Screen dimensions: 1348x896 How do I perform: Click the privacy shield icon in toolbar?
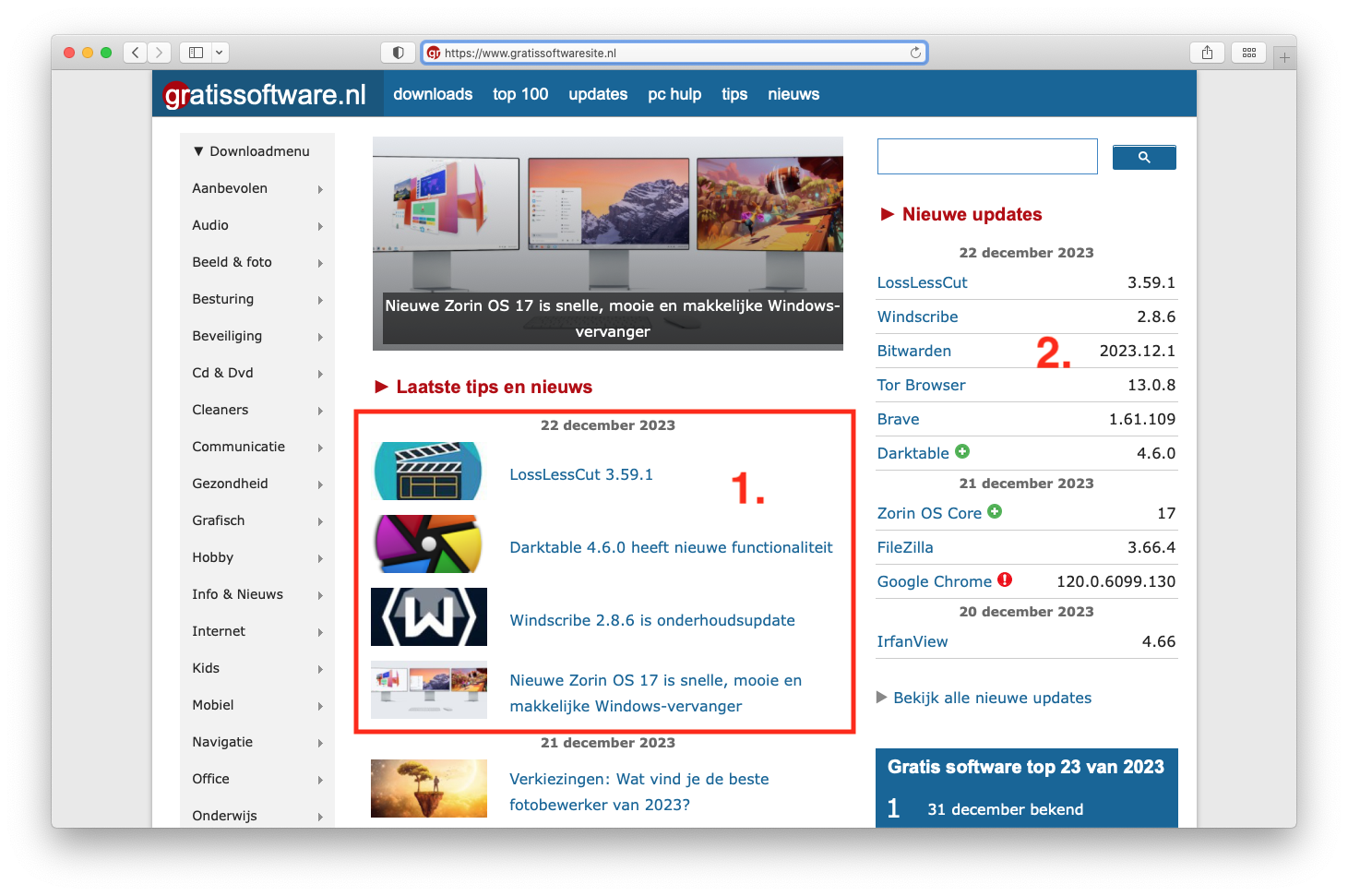coord(398,53)
